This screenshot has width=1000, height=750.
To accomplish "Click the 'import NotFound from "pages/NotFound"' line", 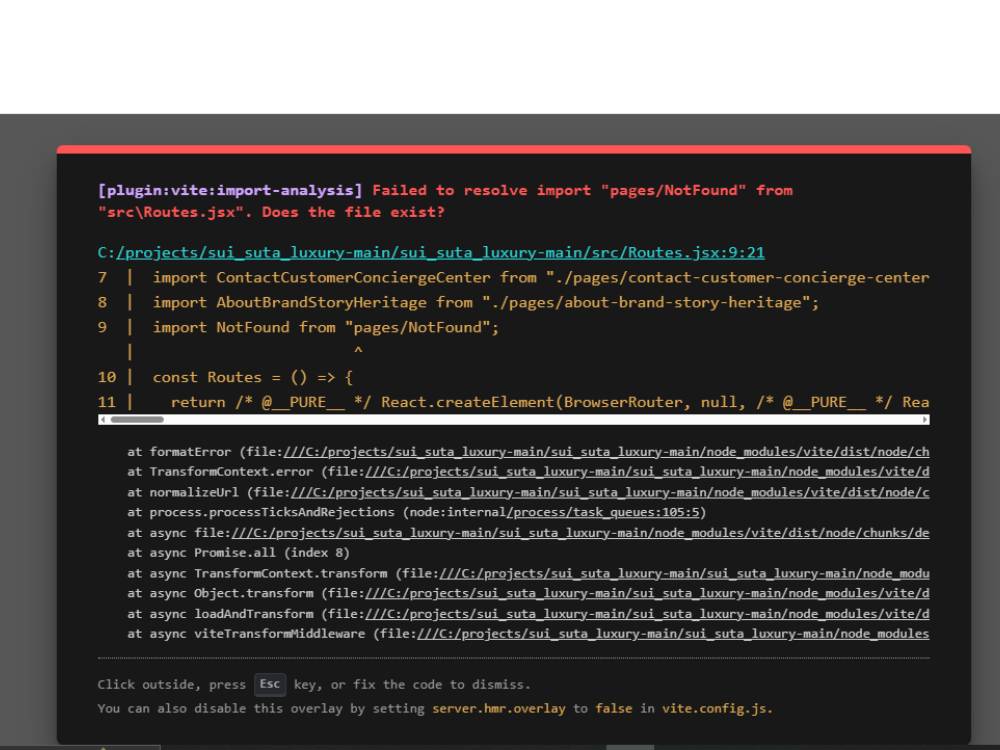I will (x=325, y=327).
